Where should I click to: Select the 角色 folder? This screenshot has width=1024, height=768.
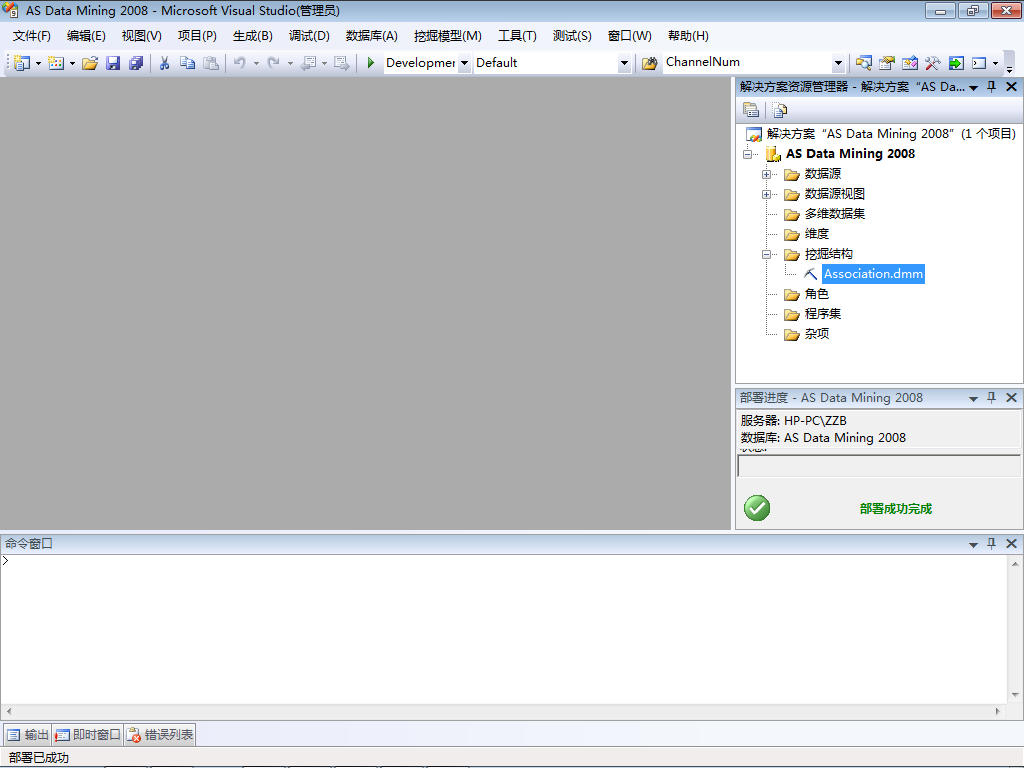pyautogui.click(x=816, y=294)
